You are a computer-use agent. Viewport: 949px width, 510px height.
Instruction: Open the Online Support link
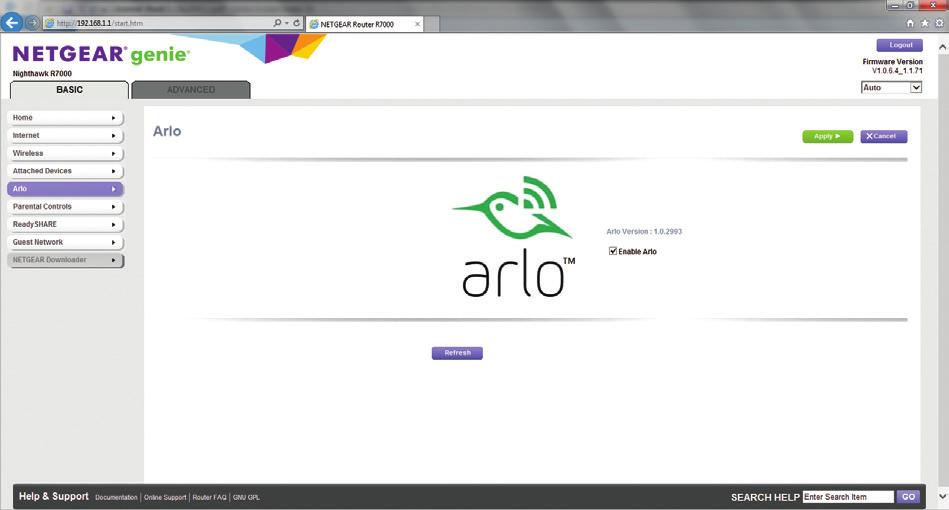pyautogui.click(x=165, y=497)
